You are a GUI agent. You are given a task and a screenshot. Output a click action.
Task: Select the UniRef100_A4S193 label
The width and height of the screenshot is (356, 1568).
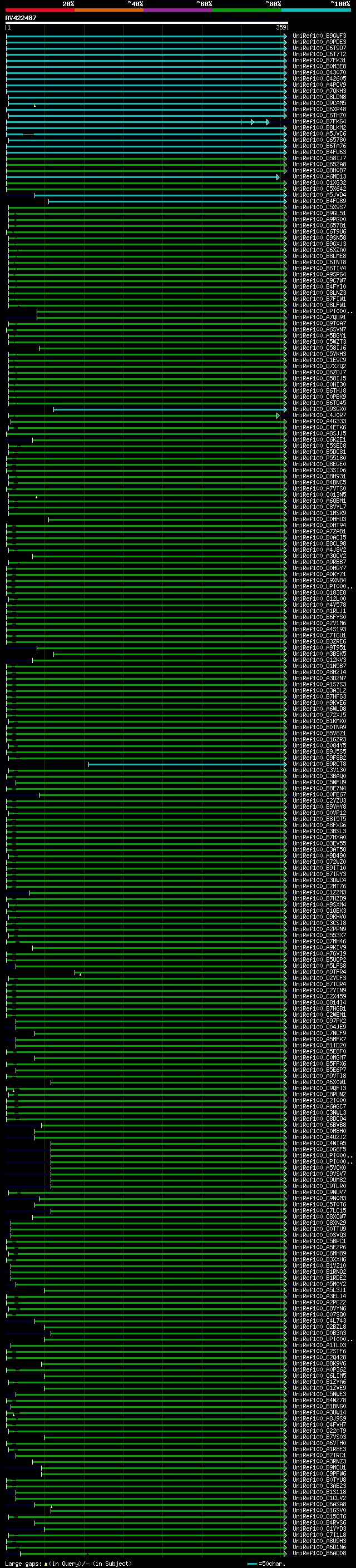319,630
